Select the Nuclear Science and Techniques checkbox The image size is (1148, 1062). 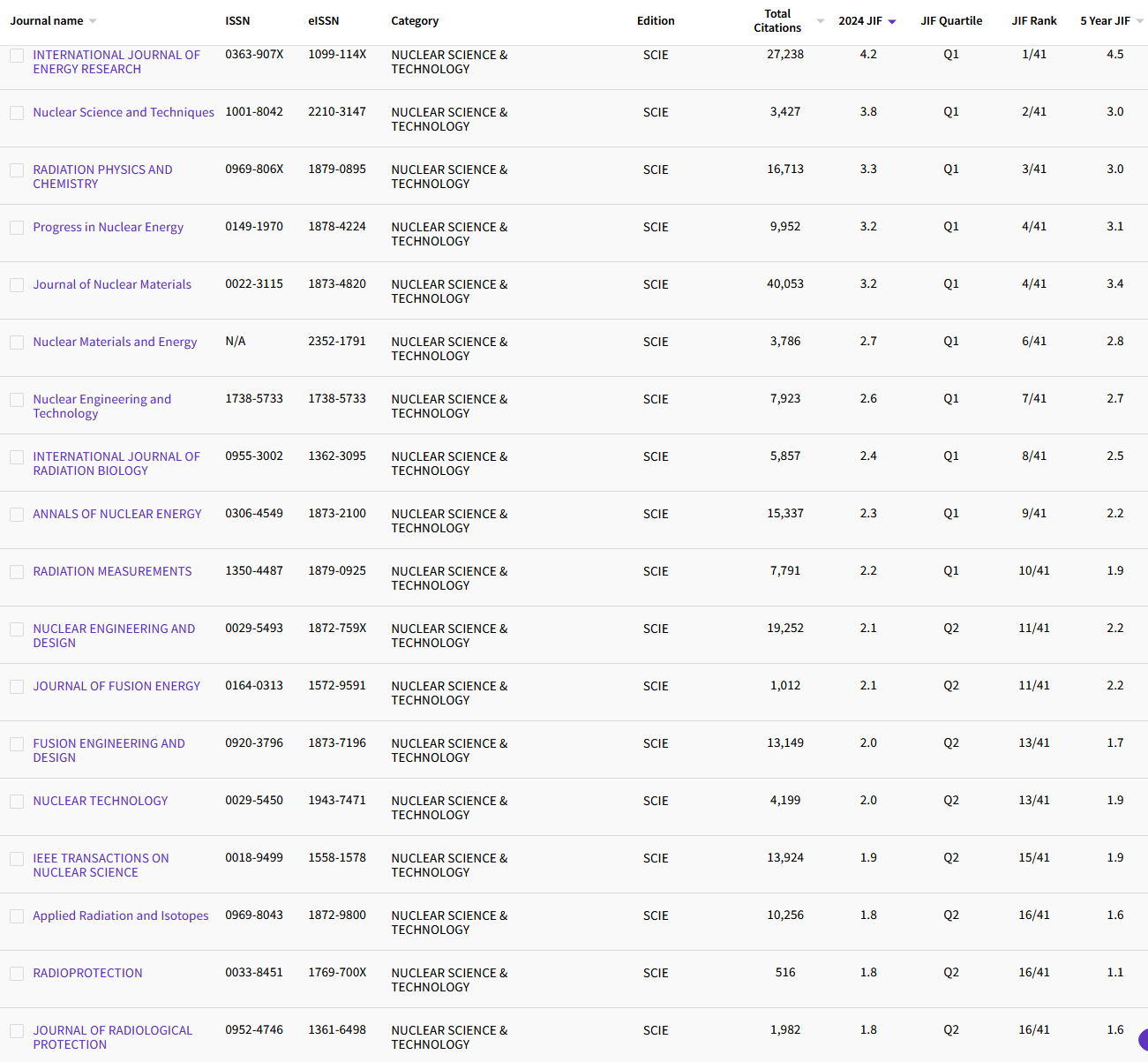[x=17, y=113]
